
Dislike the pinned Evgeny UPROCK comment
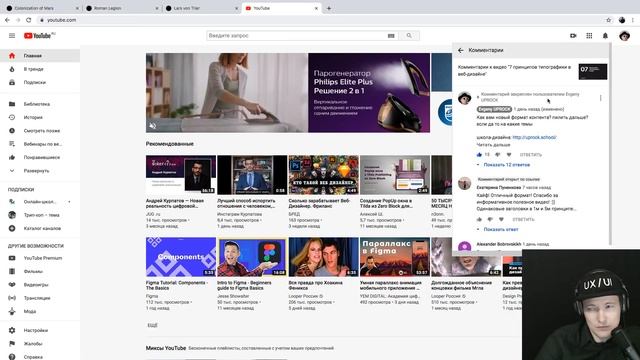(497, 155)
